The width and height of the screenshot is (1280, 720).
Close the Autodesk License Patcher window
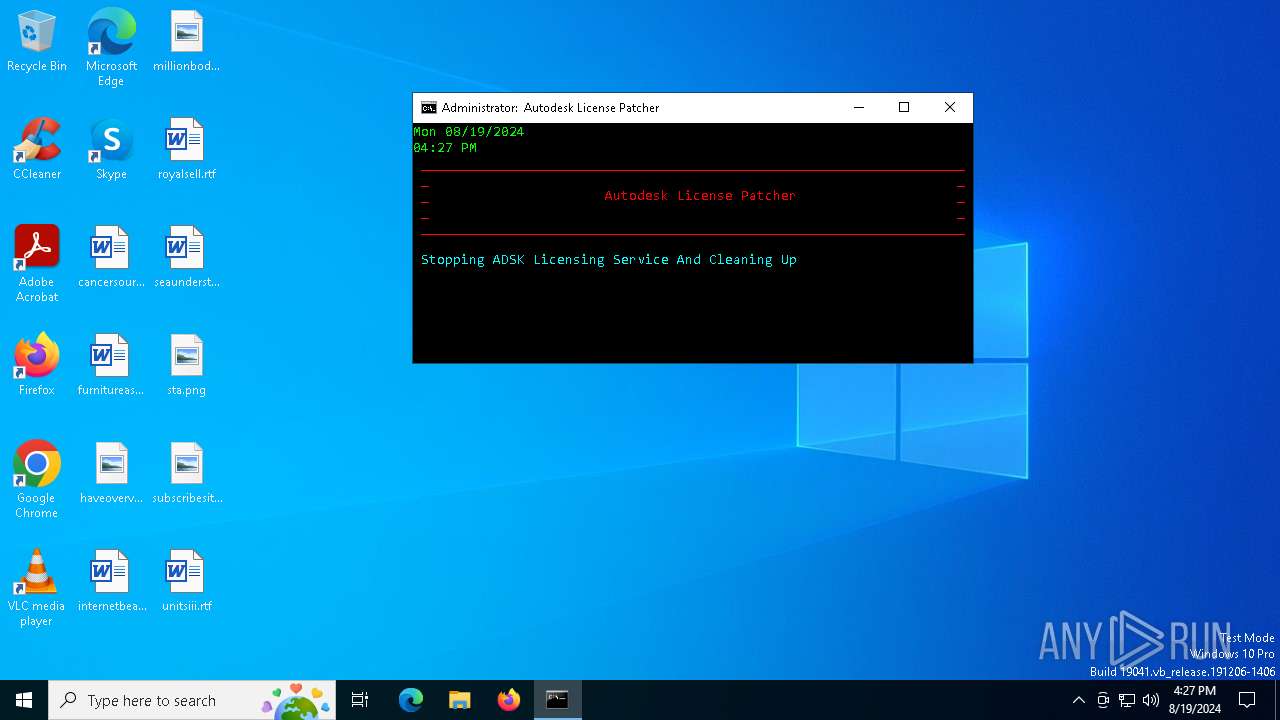950,108
